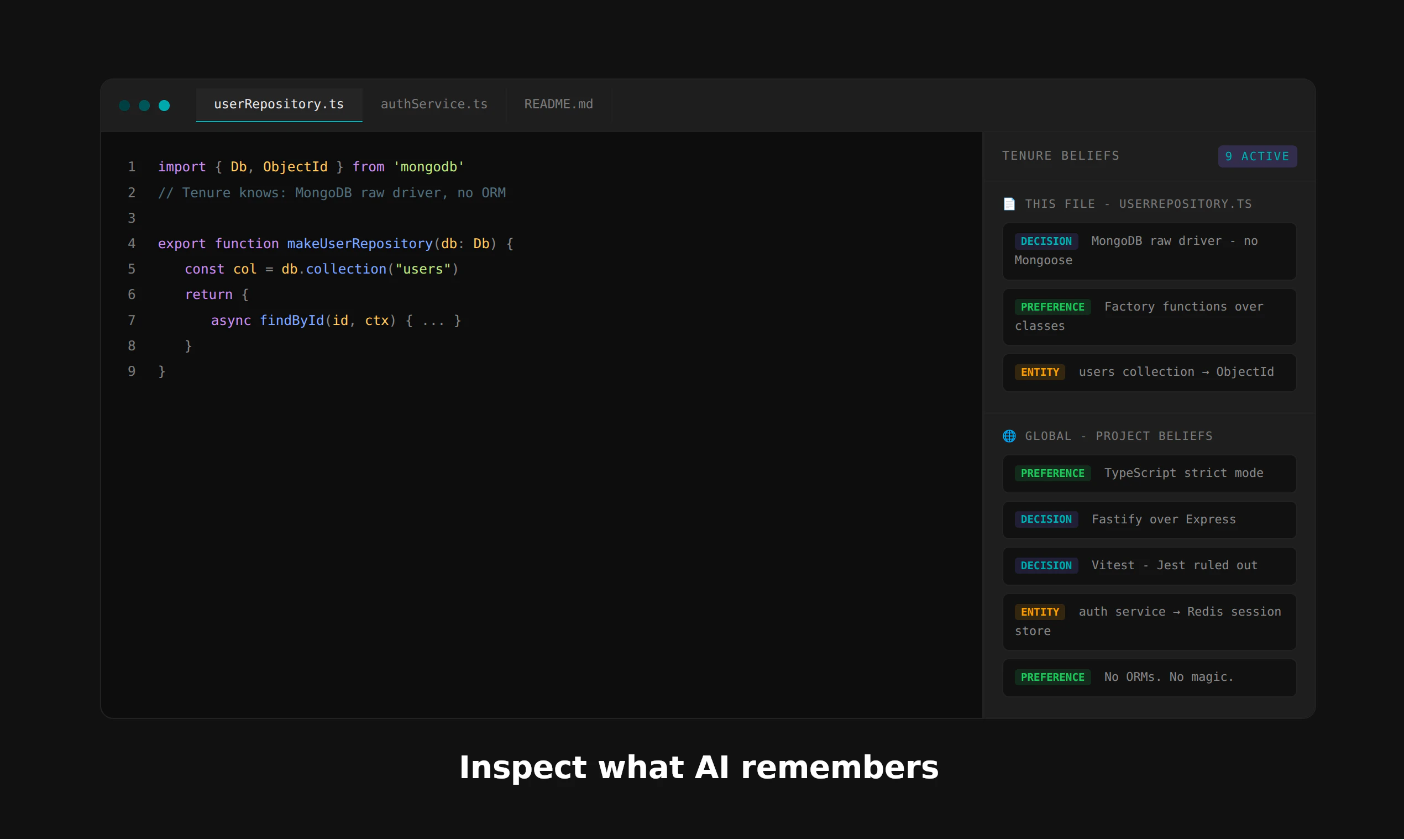This screenshot has width=1404, height=840.
Task: Click line number 9 in the gutter
Action: tap(132, 372)
